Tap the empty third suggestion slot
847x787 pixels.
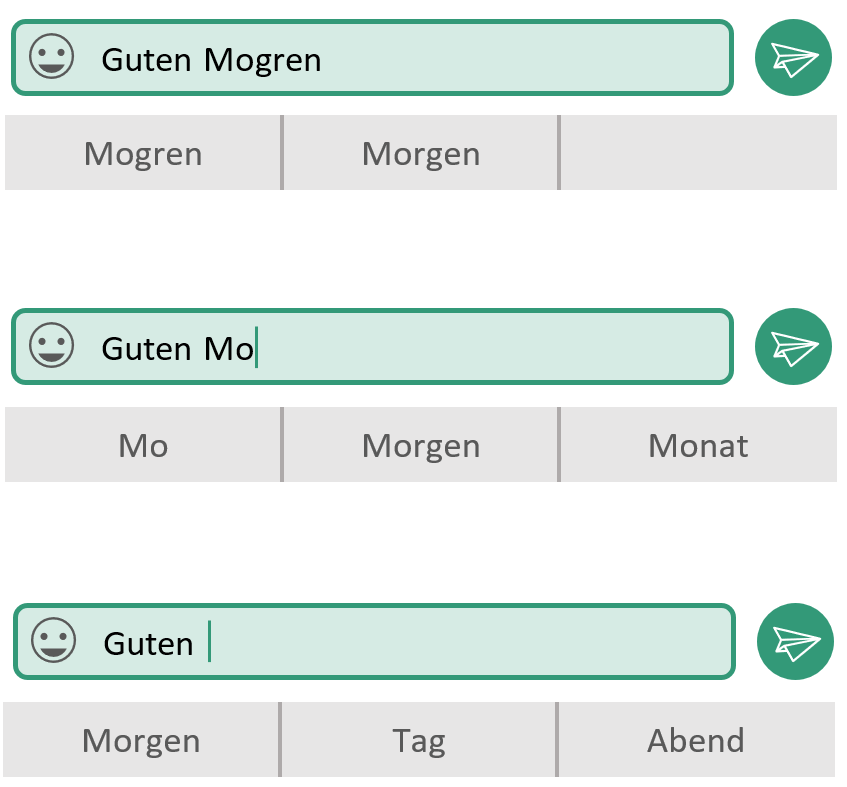(698, 153)
